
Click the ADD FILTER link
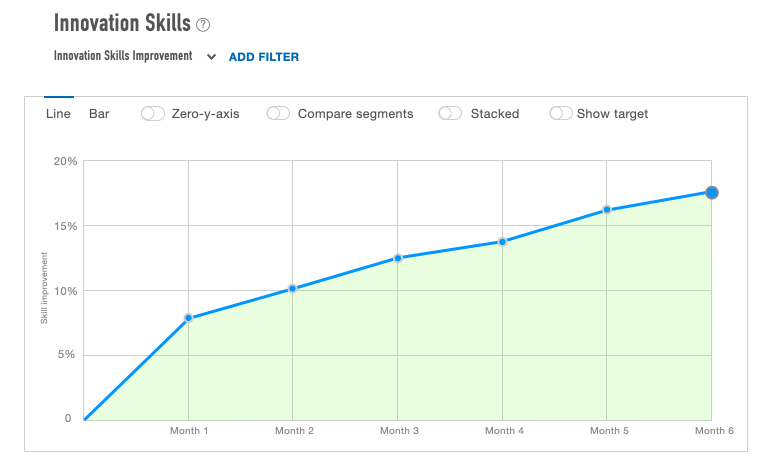coord(264,57)
